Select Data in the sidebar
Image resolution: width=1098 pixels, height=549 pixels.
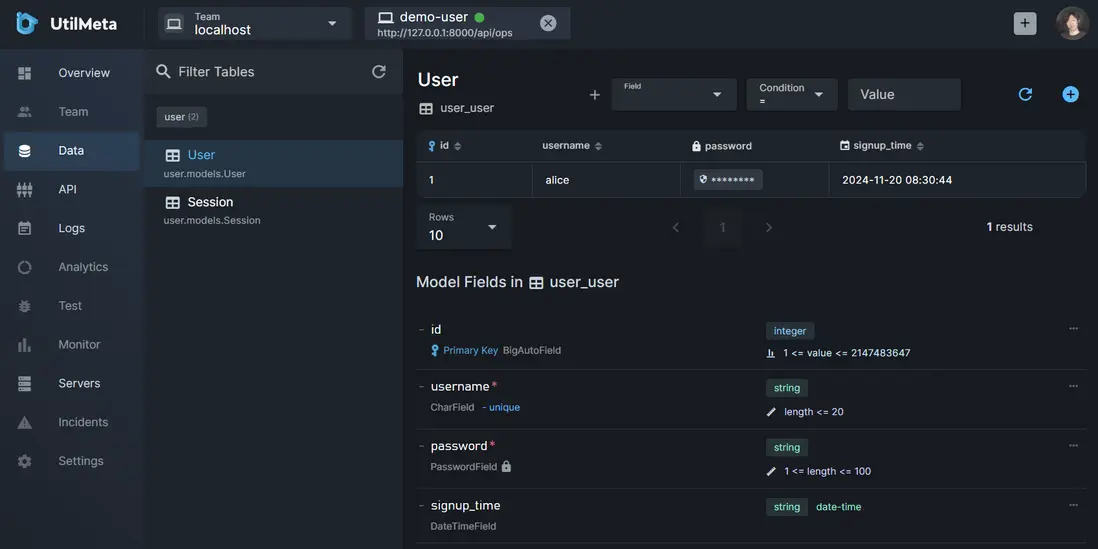click(71, 151)
